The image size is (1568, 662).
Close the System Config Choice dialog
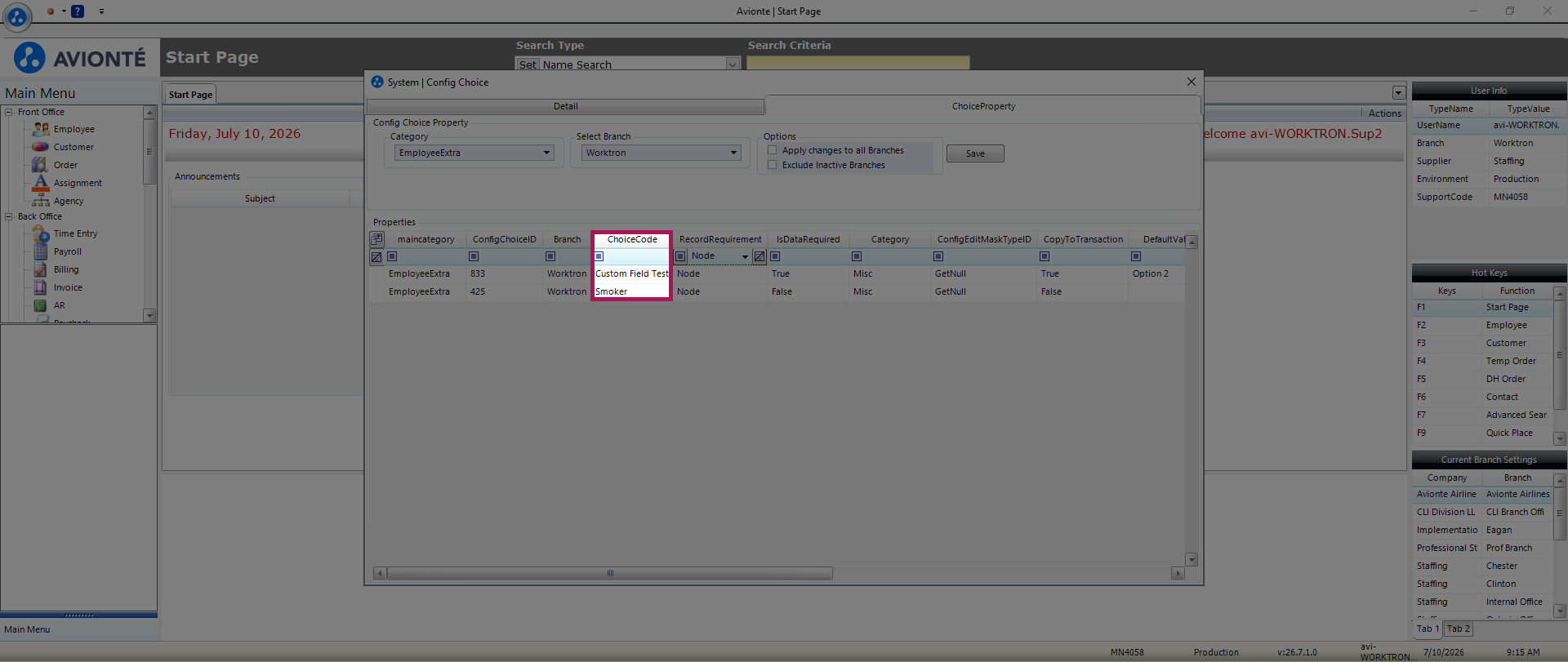coord(1192,82)
